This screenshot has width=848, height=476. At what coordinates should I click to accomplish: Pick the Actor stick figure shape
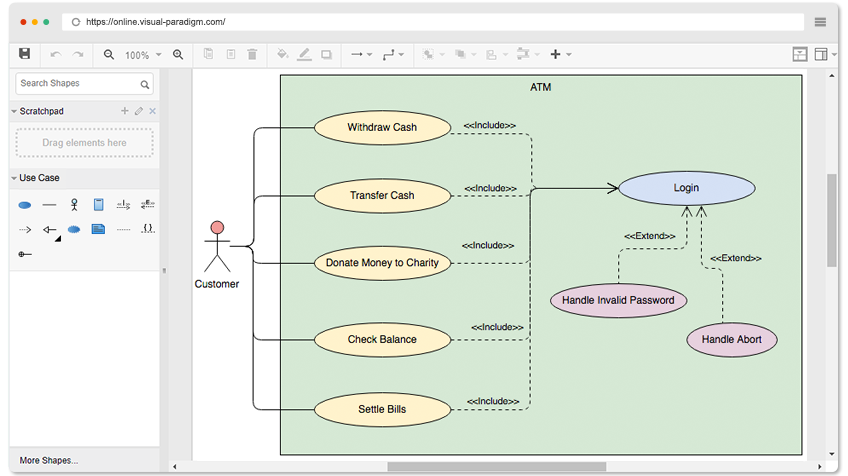74,204
